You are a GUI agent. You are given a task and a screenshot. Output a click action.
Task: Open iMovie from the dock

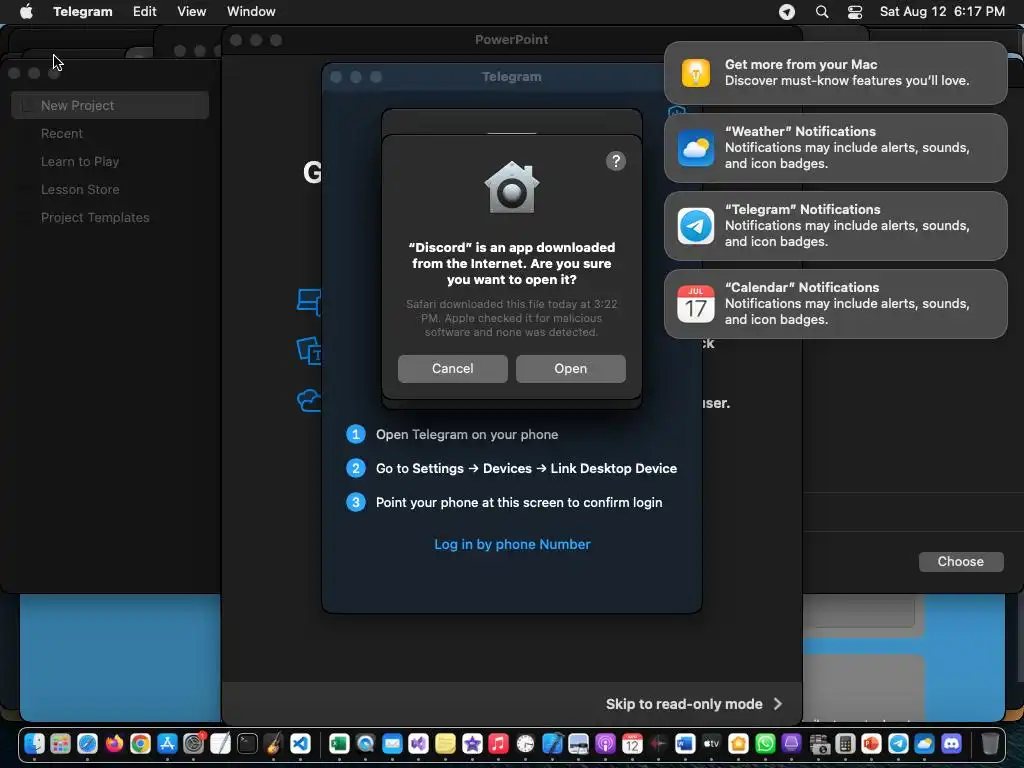coord(472,743)
